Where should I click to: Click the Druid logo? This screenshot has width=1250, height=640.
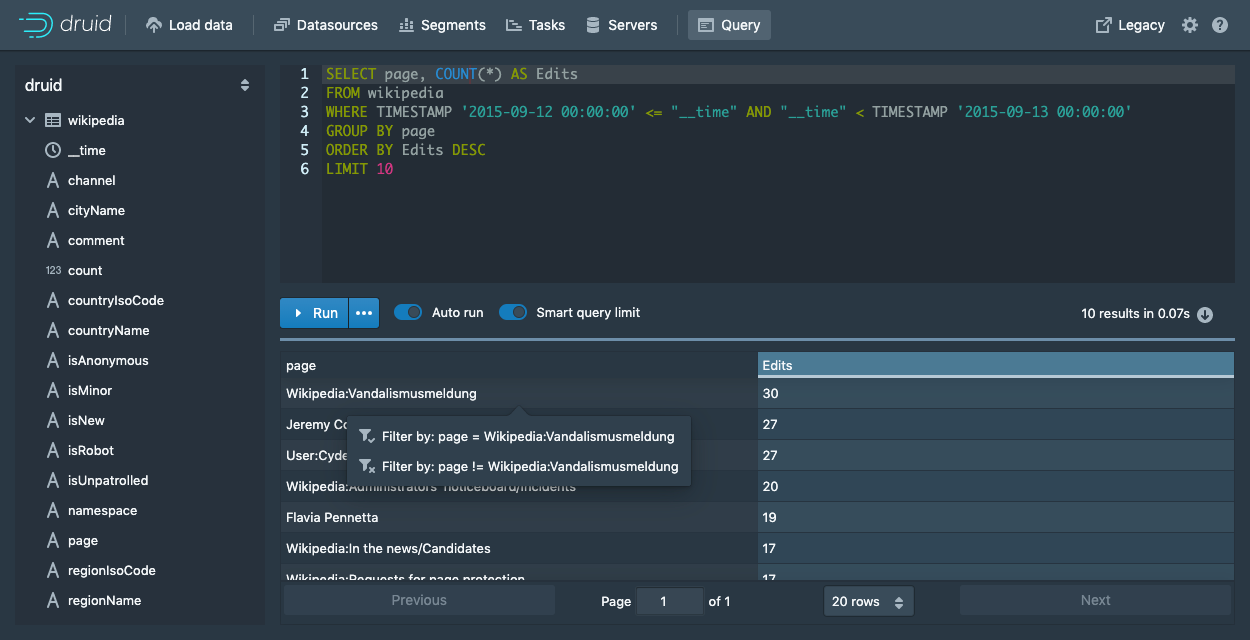click(66, 25)
